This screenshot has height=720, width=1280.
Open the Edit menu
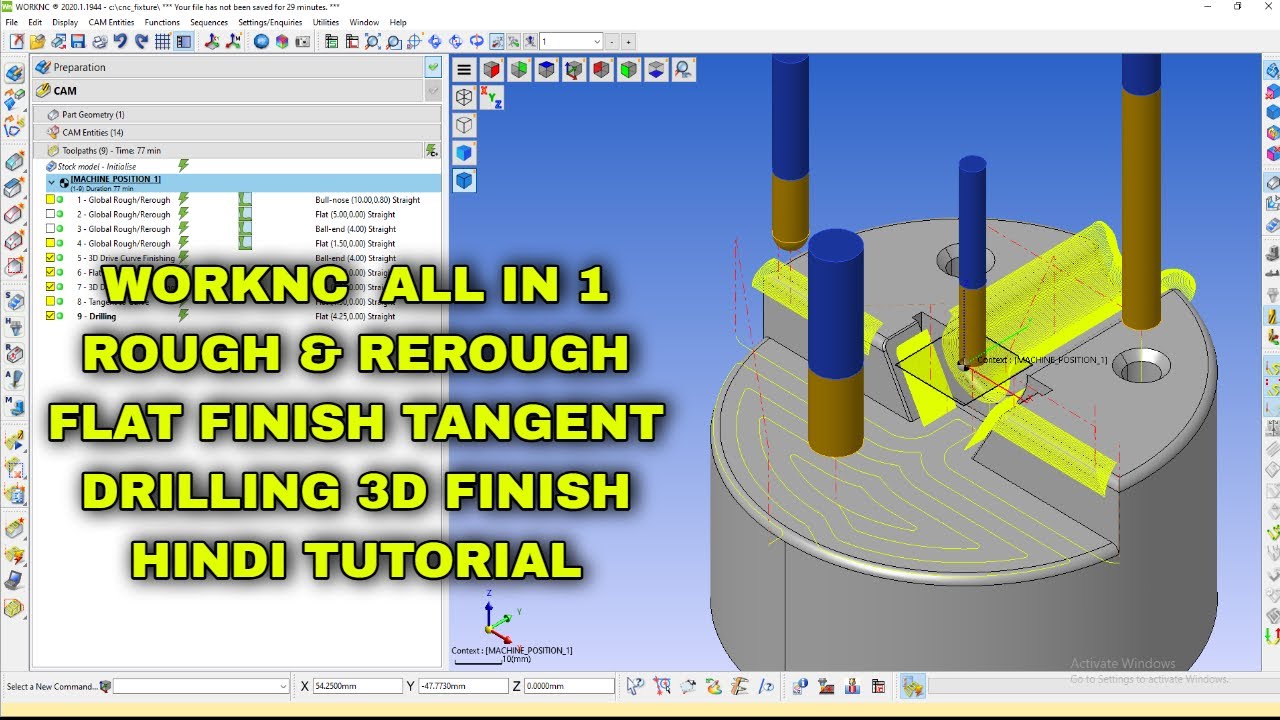pyautogui.click(x=35, y=22)
